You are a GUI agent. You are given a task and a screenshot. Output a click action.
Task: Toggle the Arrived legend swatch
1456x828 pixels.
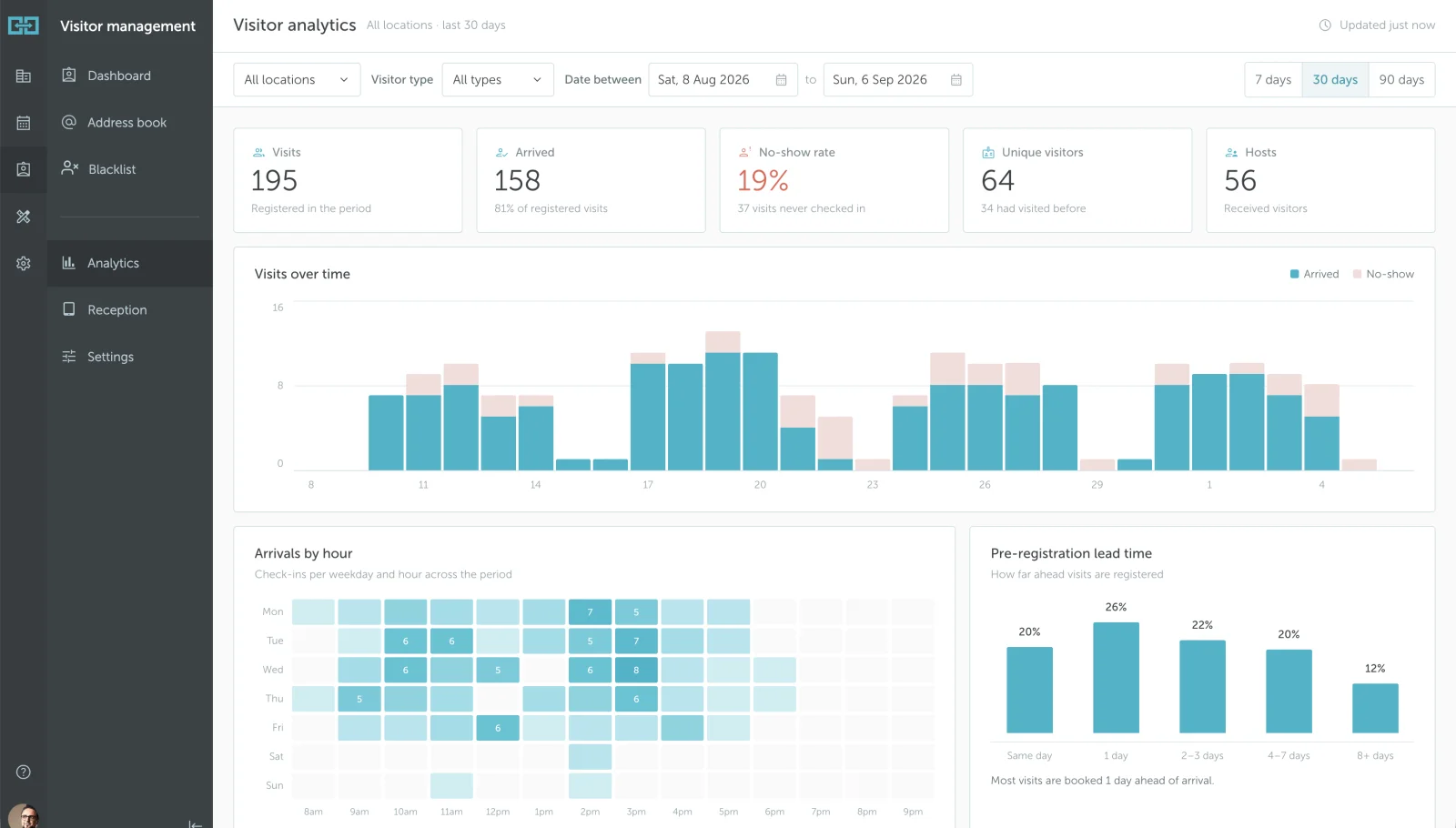tap(1294, 274)
